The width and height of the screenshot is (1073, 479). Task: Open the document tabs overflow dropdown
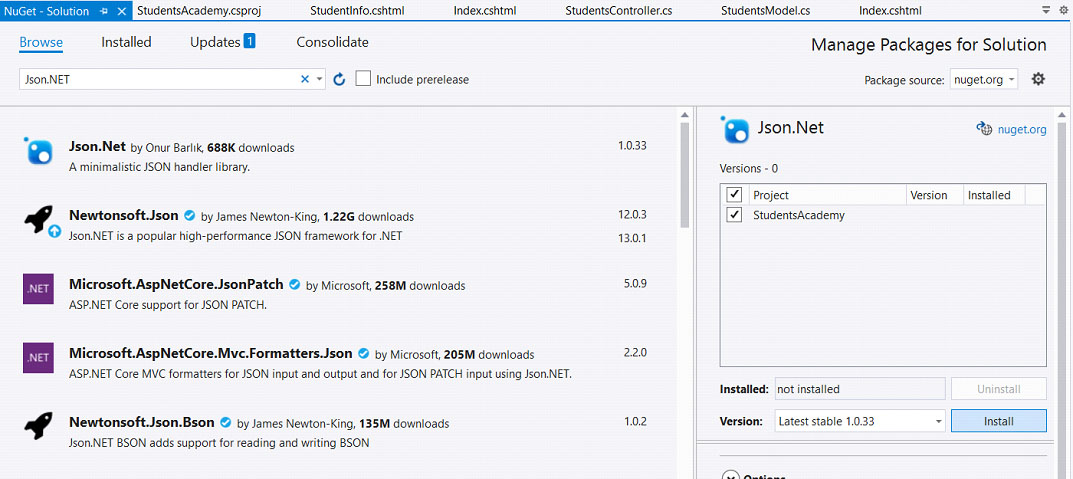click(1046, 10)
